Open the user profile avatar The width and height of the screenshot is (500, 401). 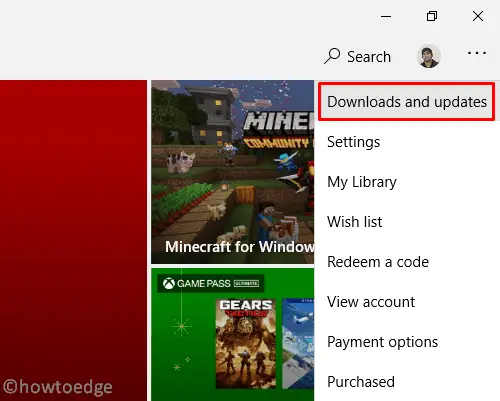(x=429, y=56)
